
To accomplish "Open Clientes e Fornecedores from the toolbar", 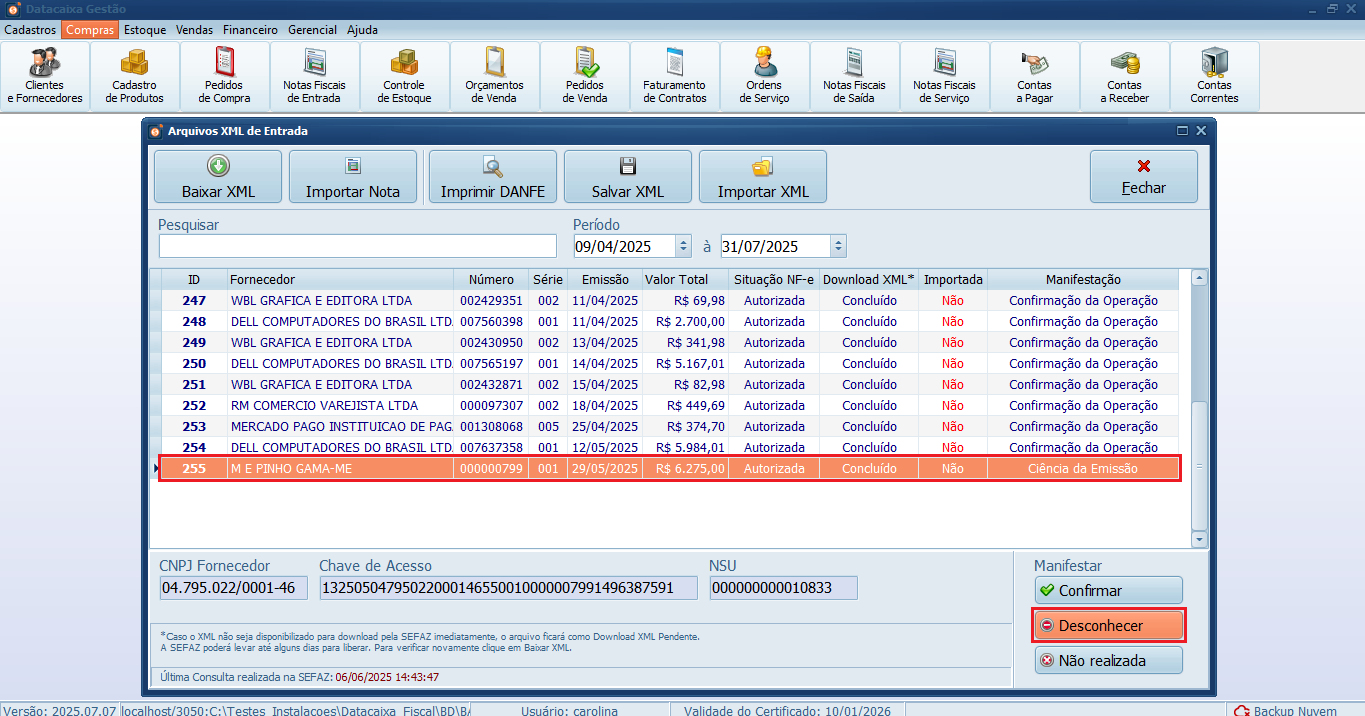I will tap(45, 76).
